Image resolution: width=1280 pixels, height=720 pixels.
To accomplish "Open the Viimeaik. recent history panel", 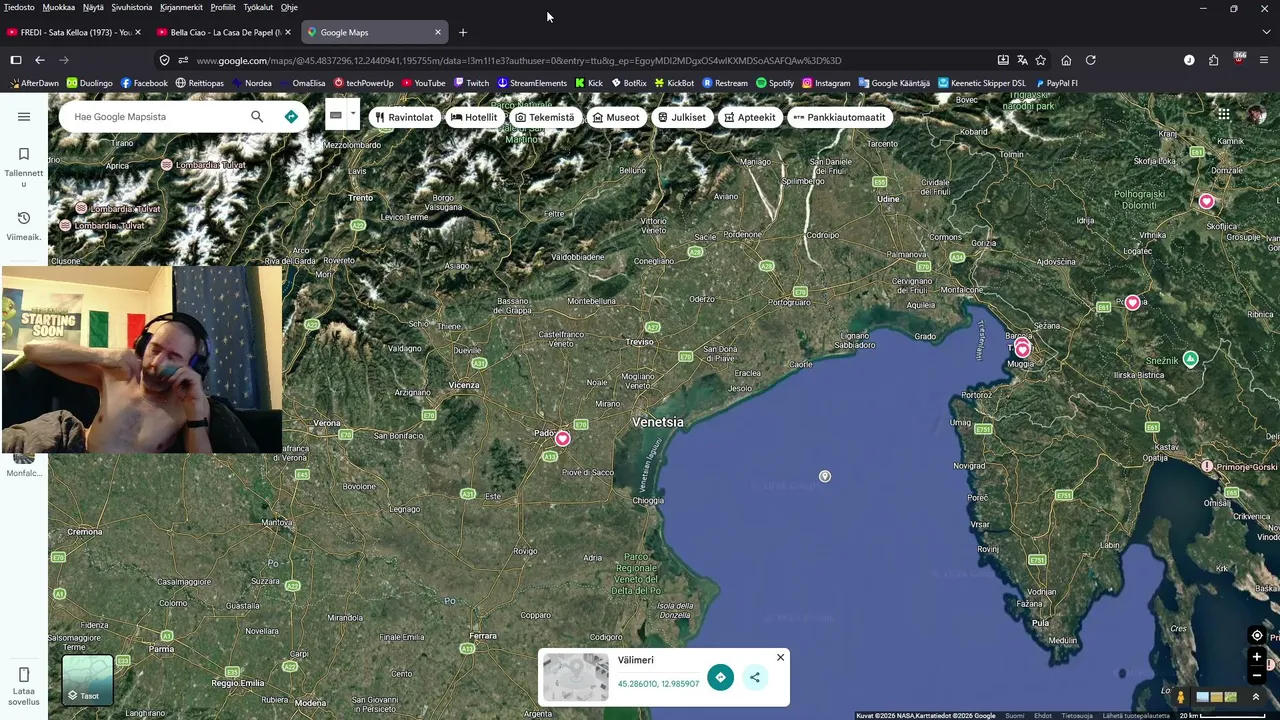I will tap(24, 226).
